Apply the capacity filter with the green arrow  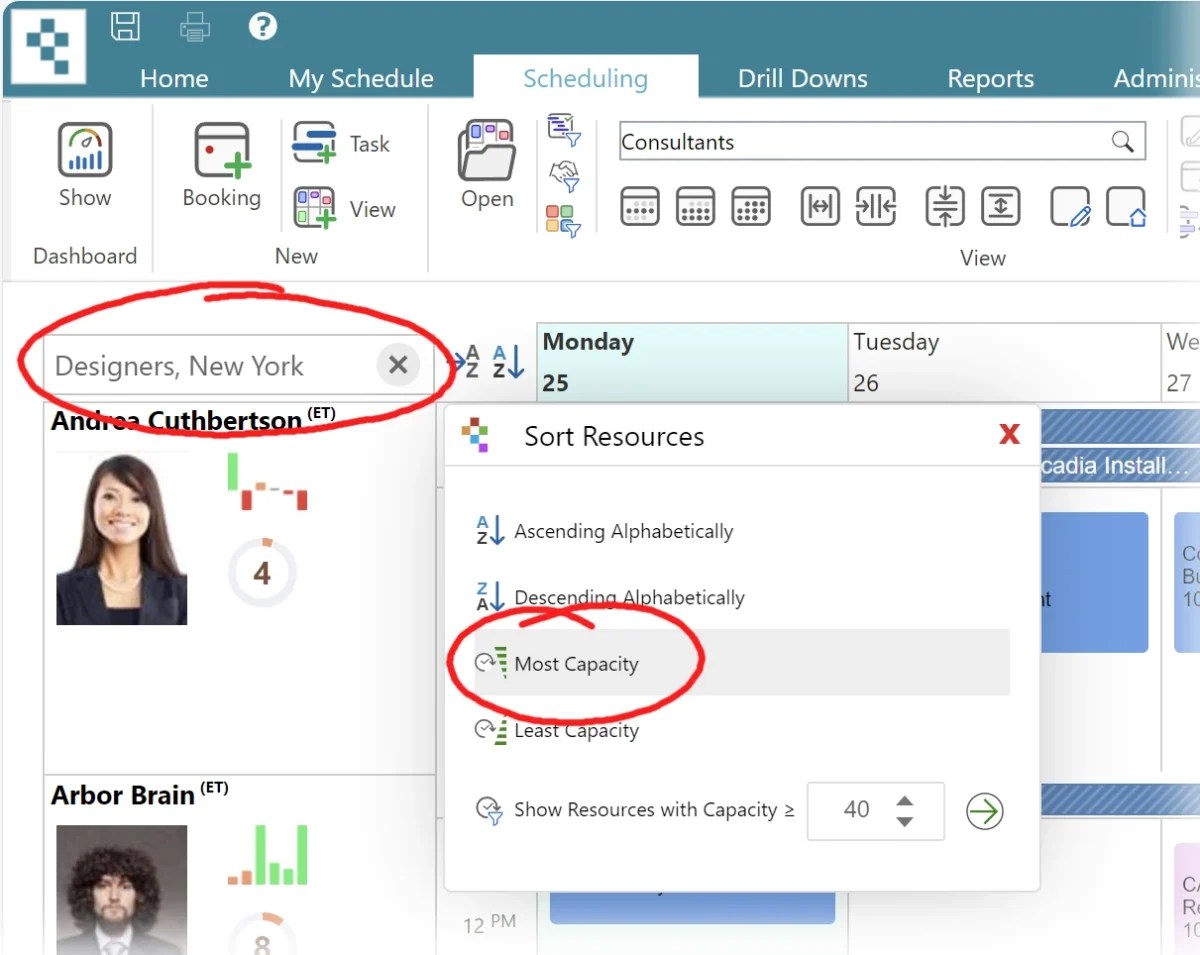[x=983, y=811]
